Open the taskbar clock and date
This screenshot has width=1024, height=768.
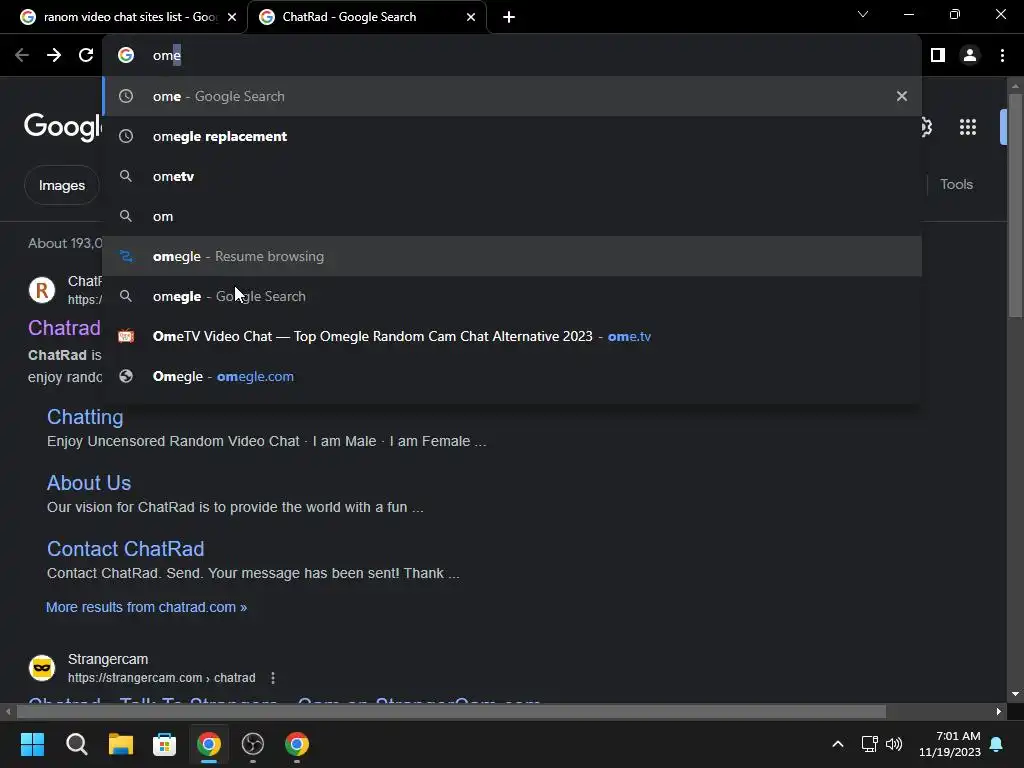coord(950,744)
